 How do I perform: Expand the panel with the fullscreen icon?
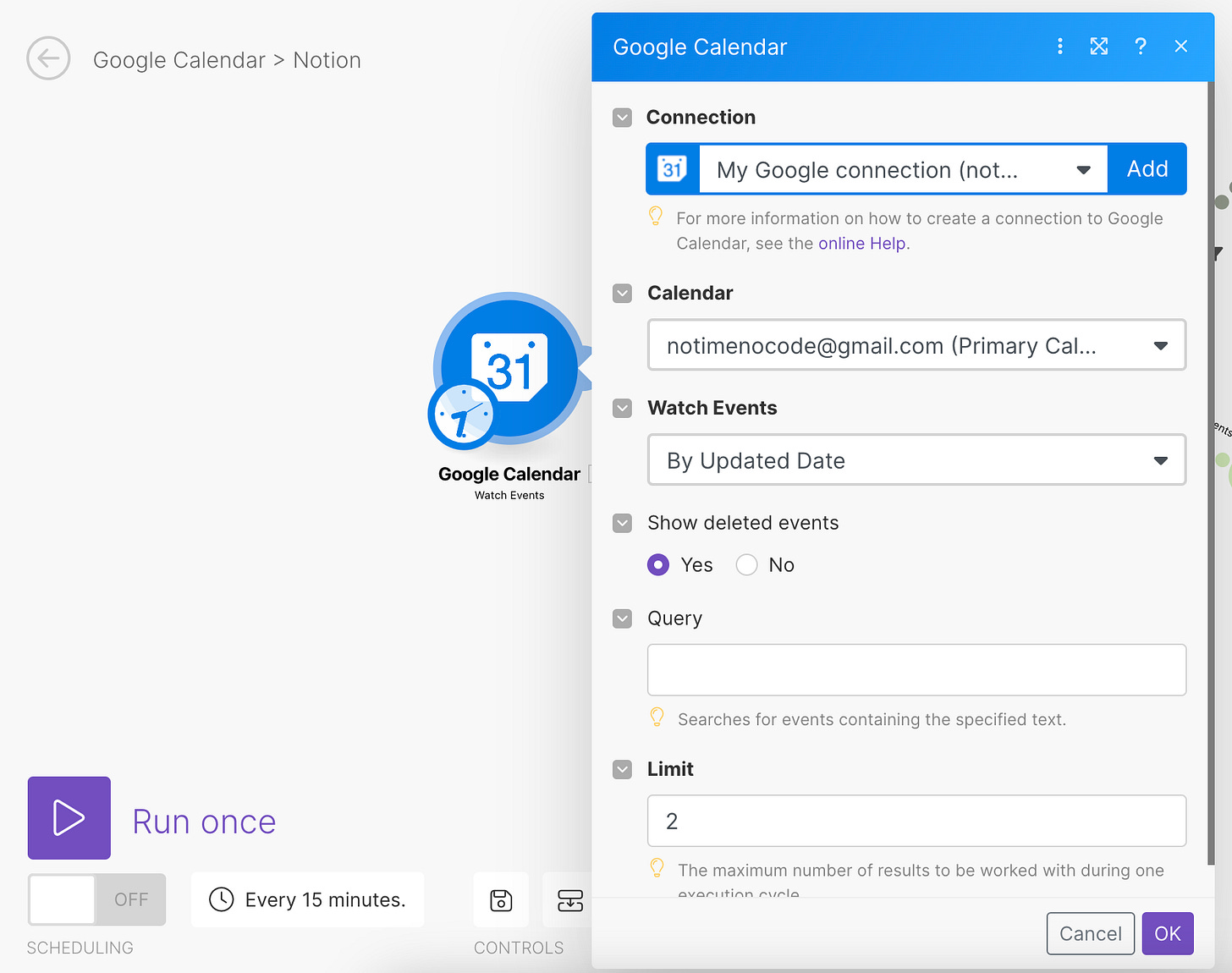(x=1099, y=47)
